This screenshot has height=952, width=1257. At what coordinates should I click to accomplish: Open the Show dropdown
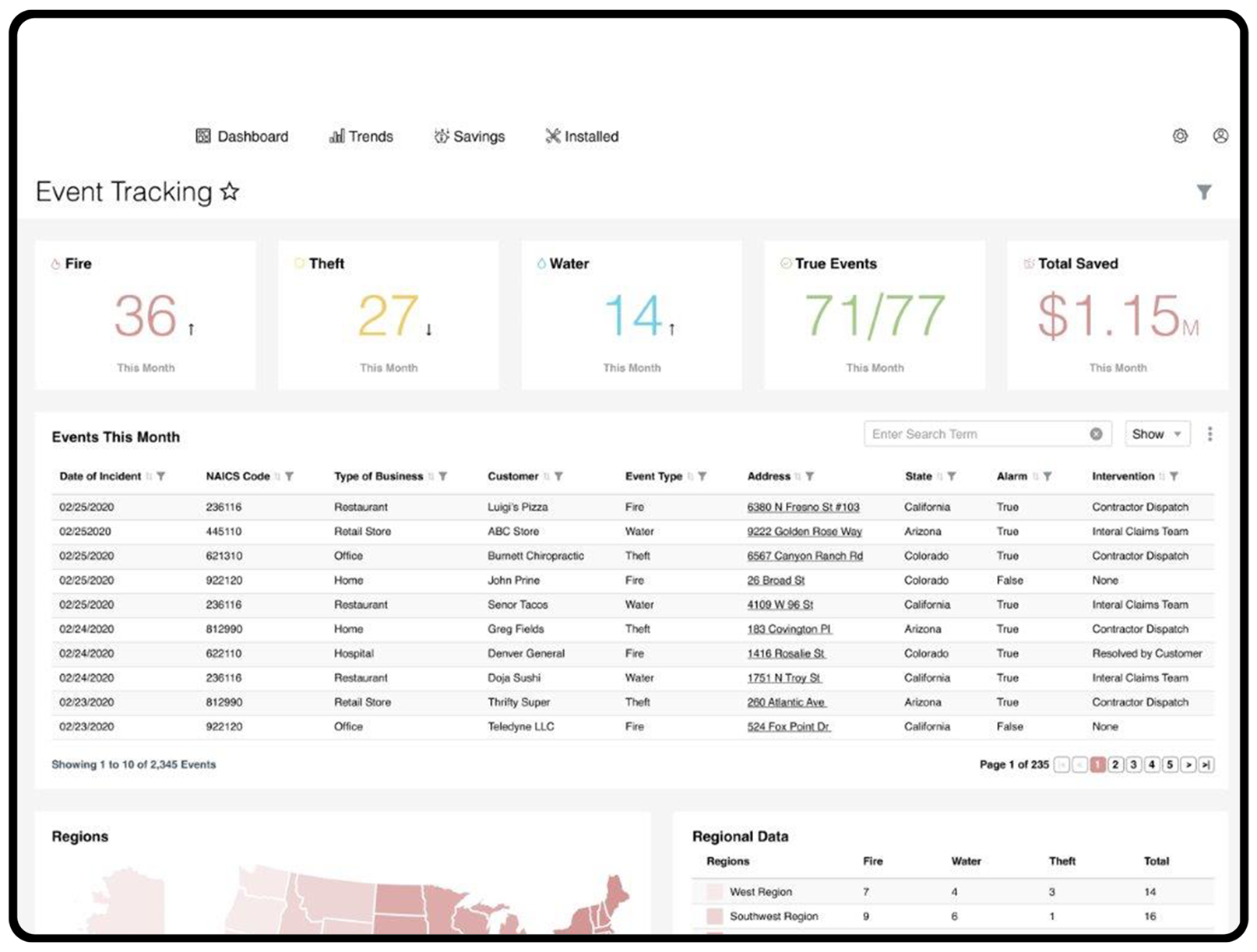pos(1157,434)
